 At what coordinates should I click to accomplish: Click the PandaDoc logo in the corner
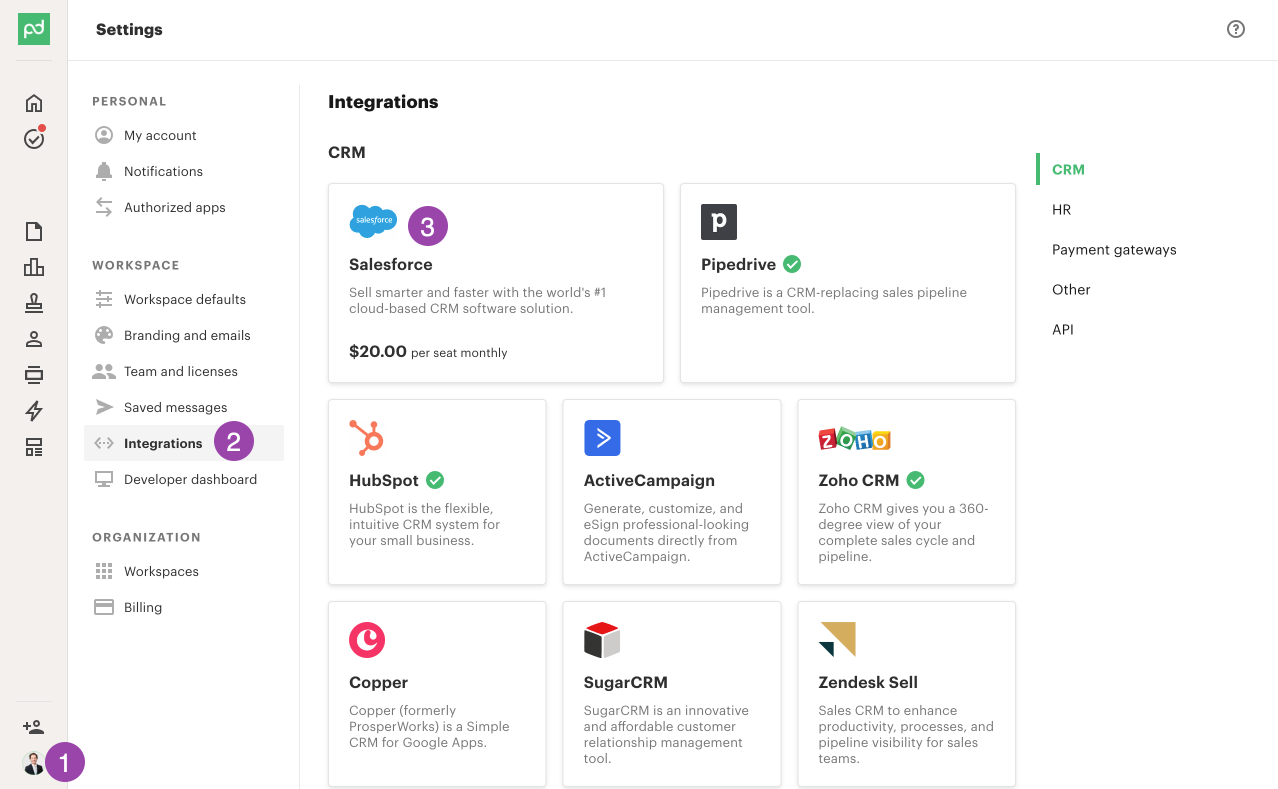[33, 29]
